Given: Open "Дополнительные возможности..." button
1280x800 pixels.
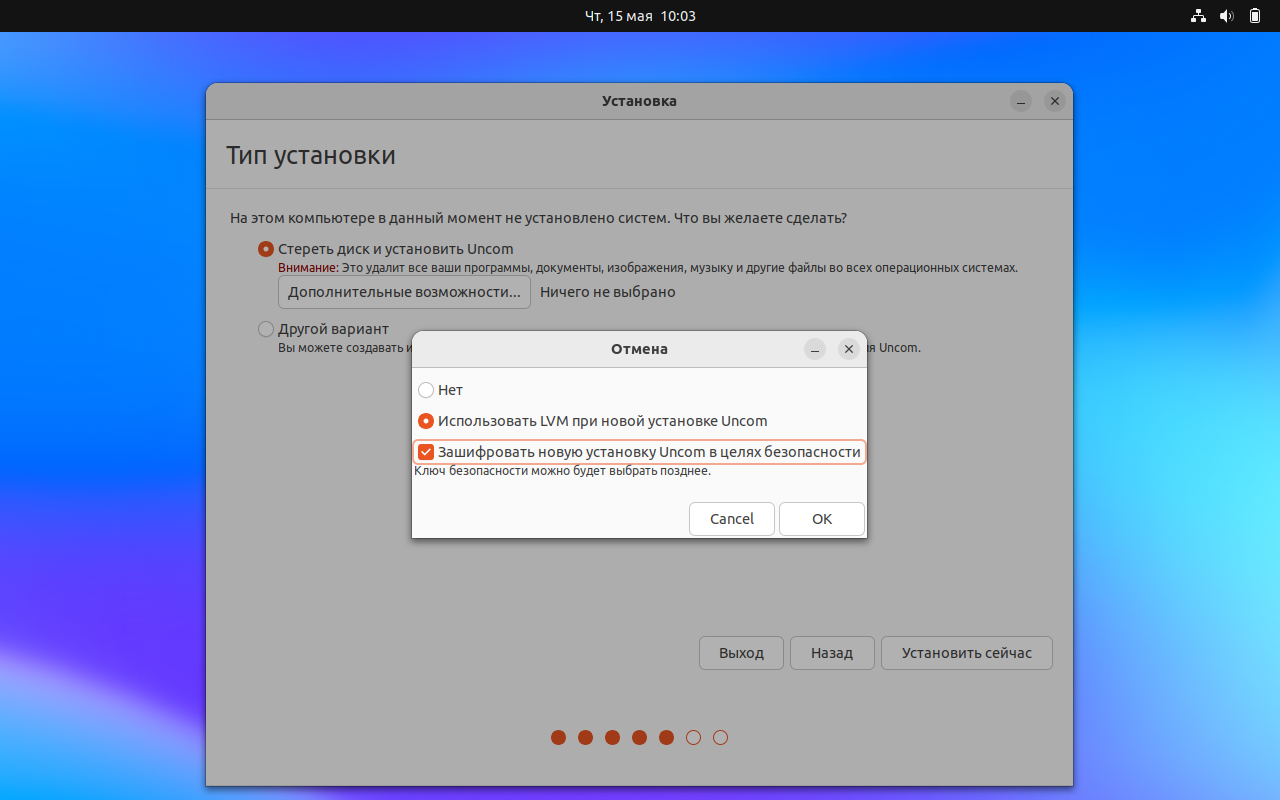Looking at the screenshot, I should (404, 292).
